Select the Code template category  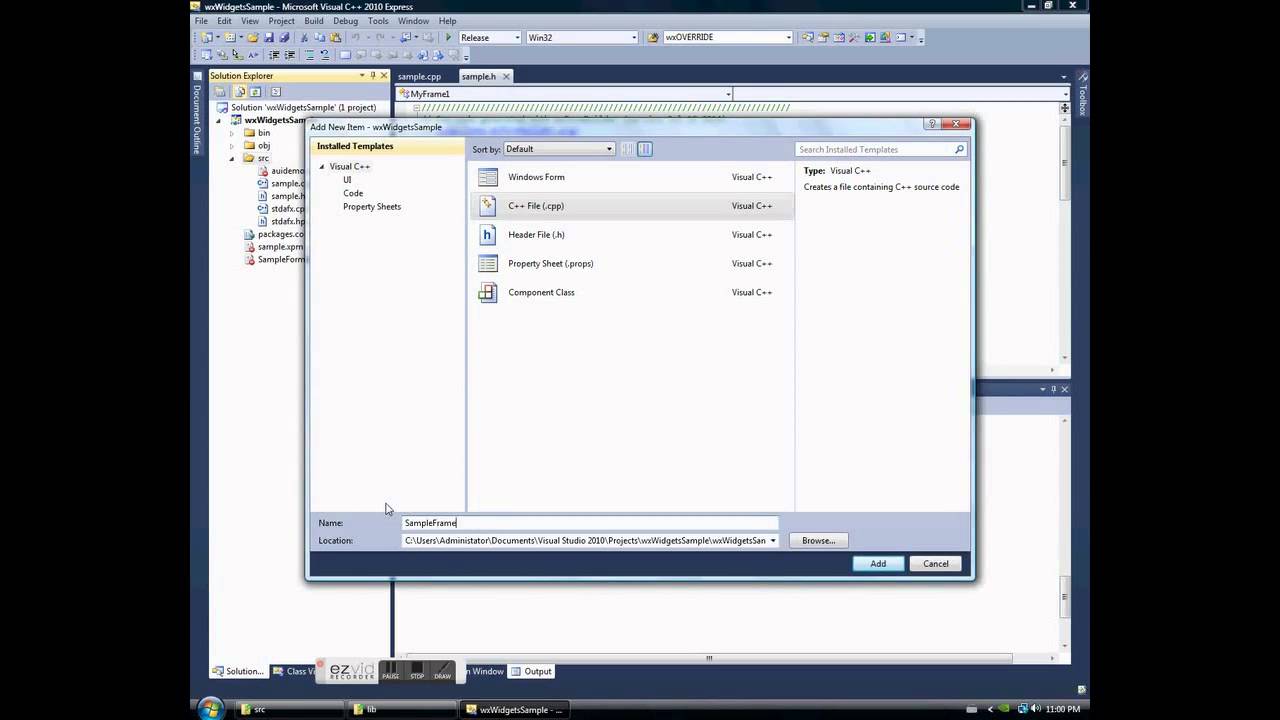(353, 193)
